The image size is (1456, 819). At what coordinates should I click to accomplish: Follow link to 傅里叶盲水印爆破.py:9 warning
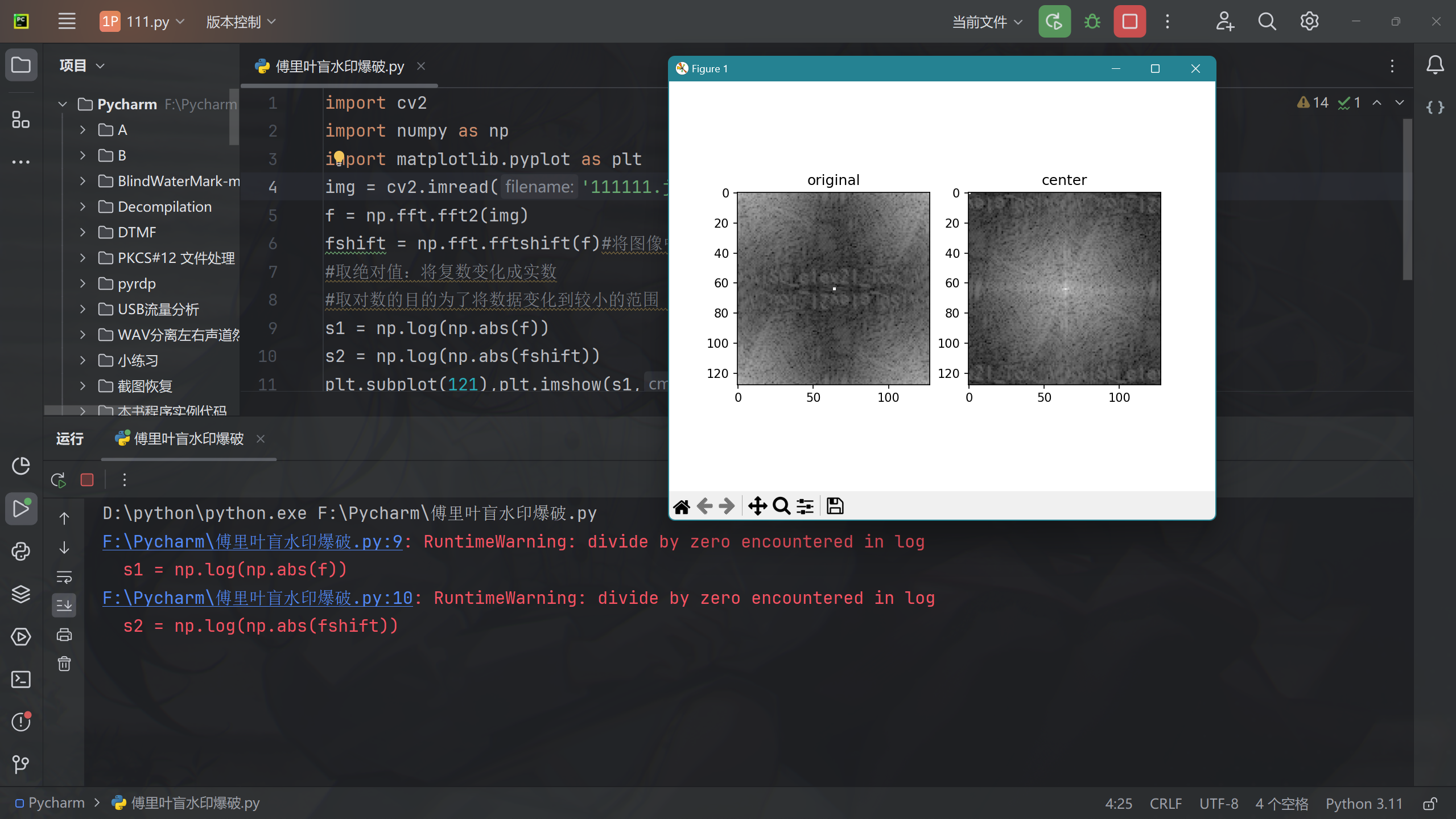pyautogui.click(x=253, y=542)
